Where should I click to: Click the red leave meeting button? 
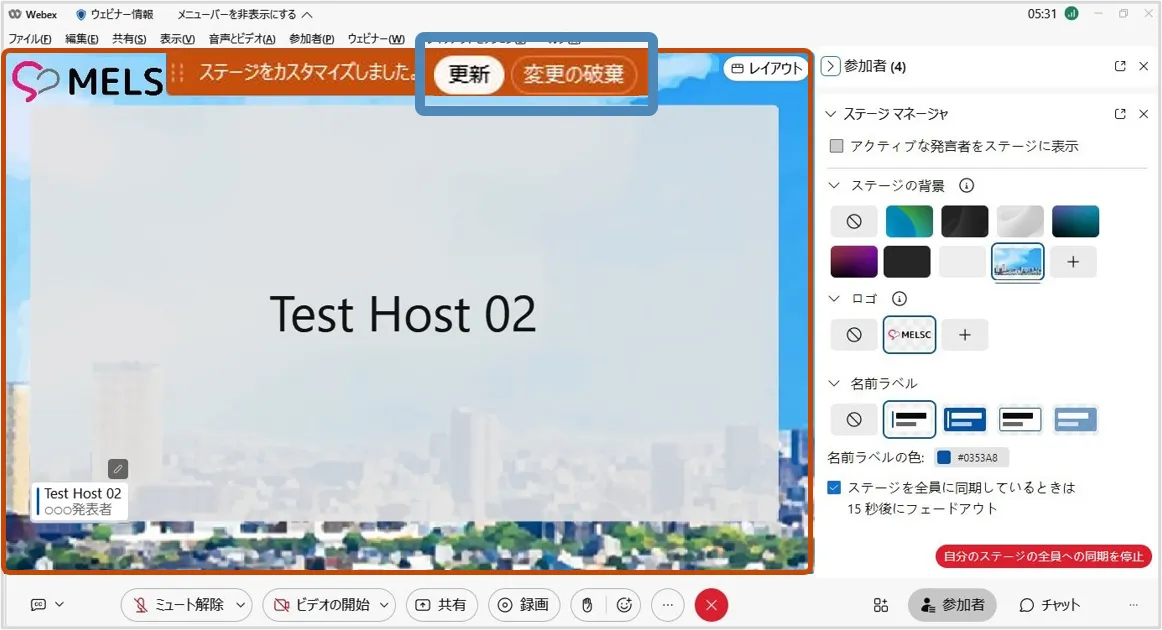[711, 605]
